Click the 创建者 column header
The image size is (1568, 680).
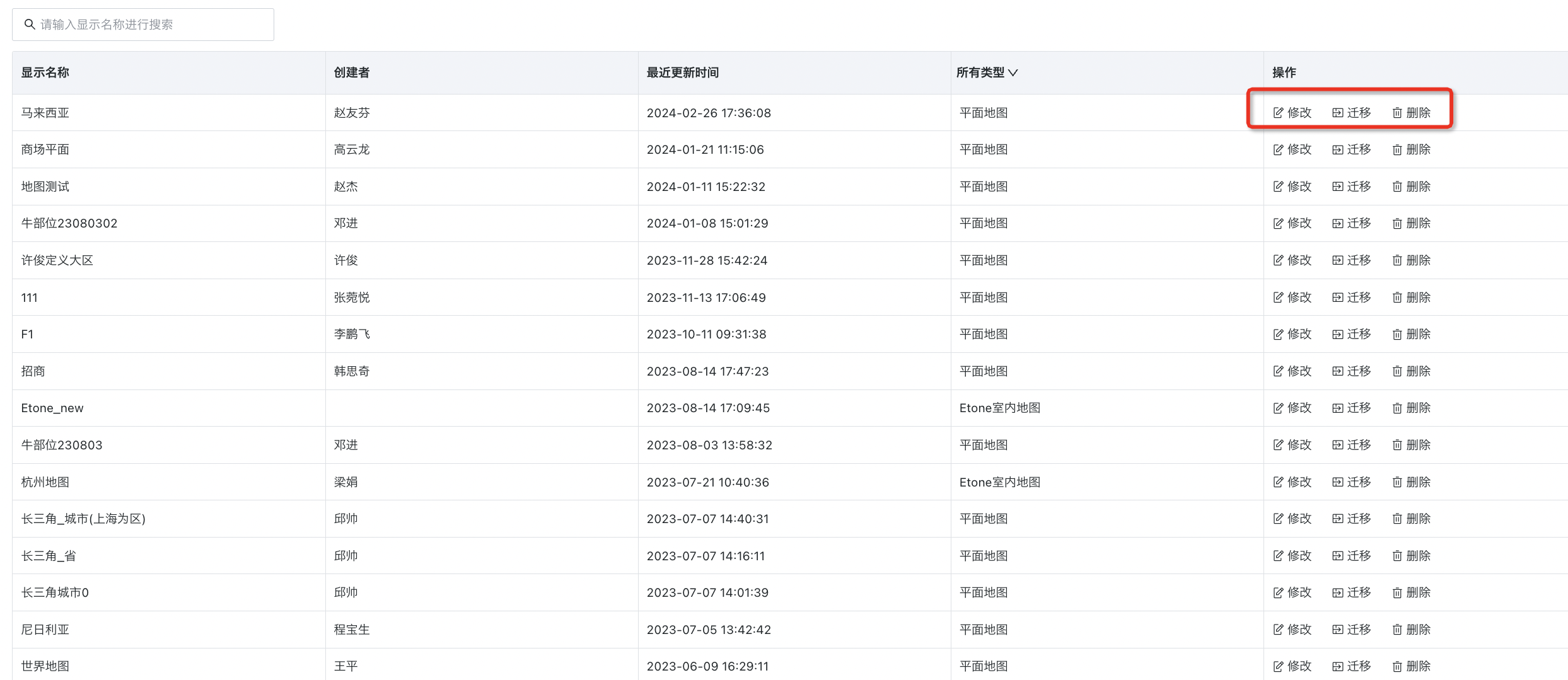point(352,72)
